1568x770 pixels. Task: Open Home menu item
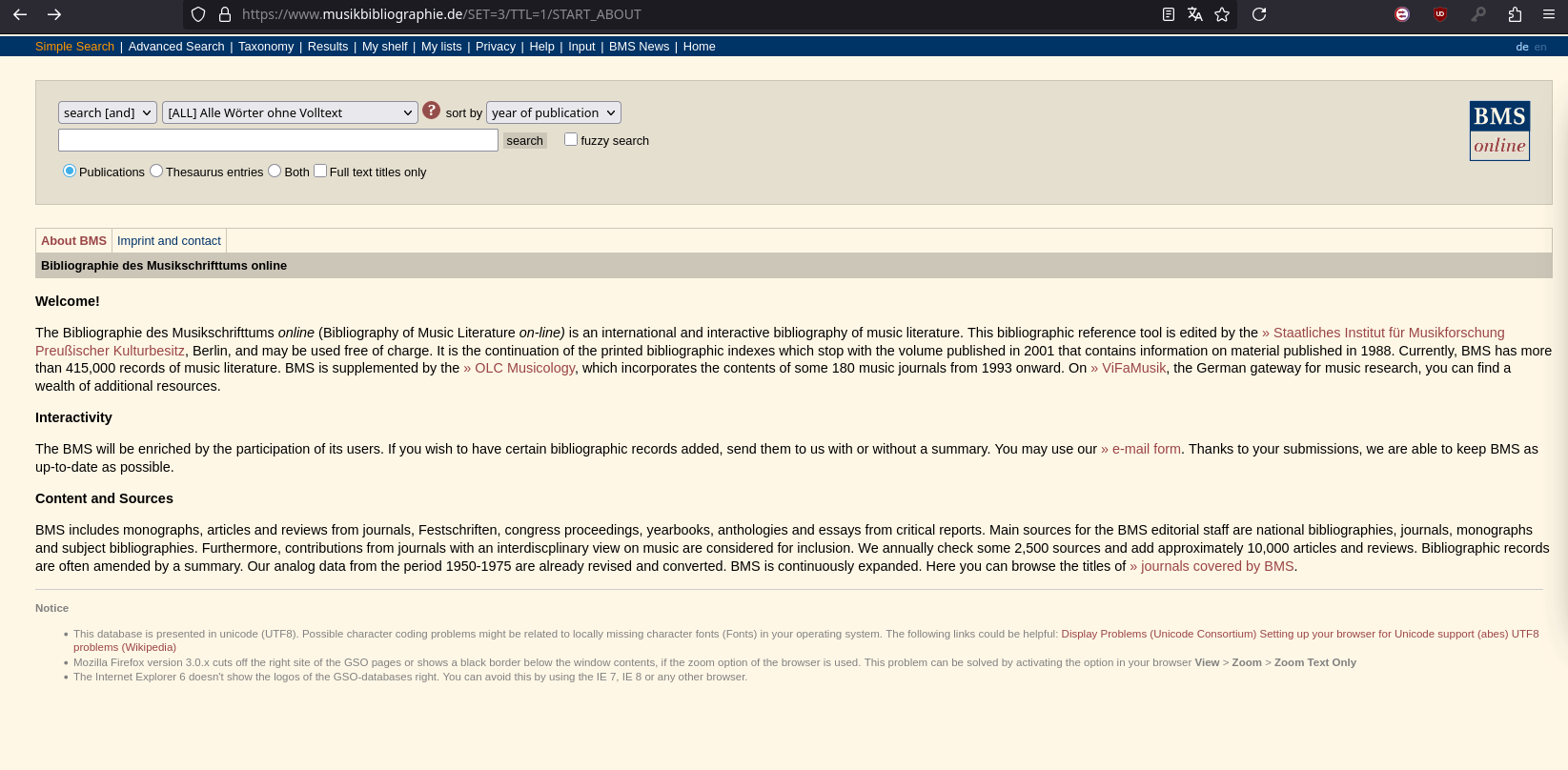[x=699, y=47]
